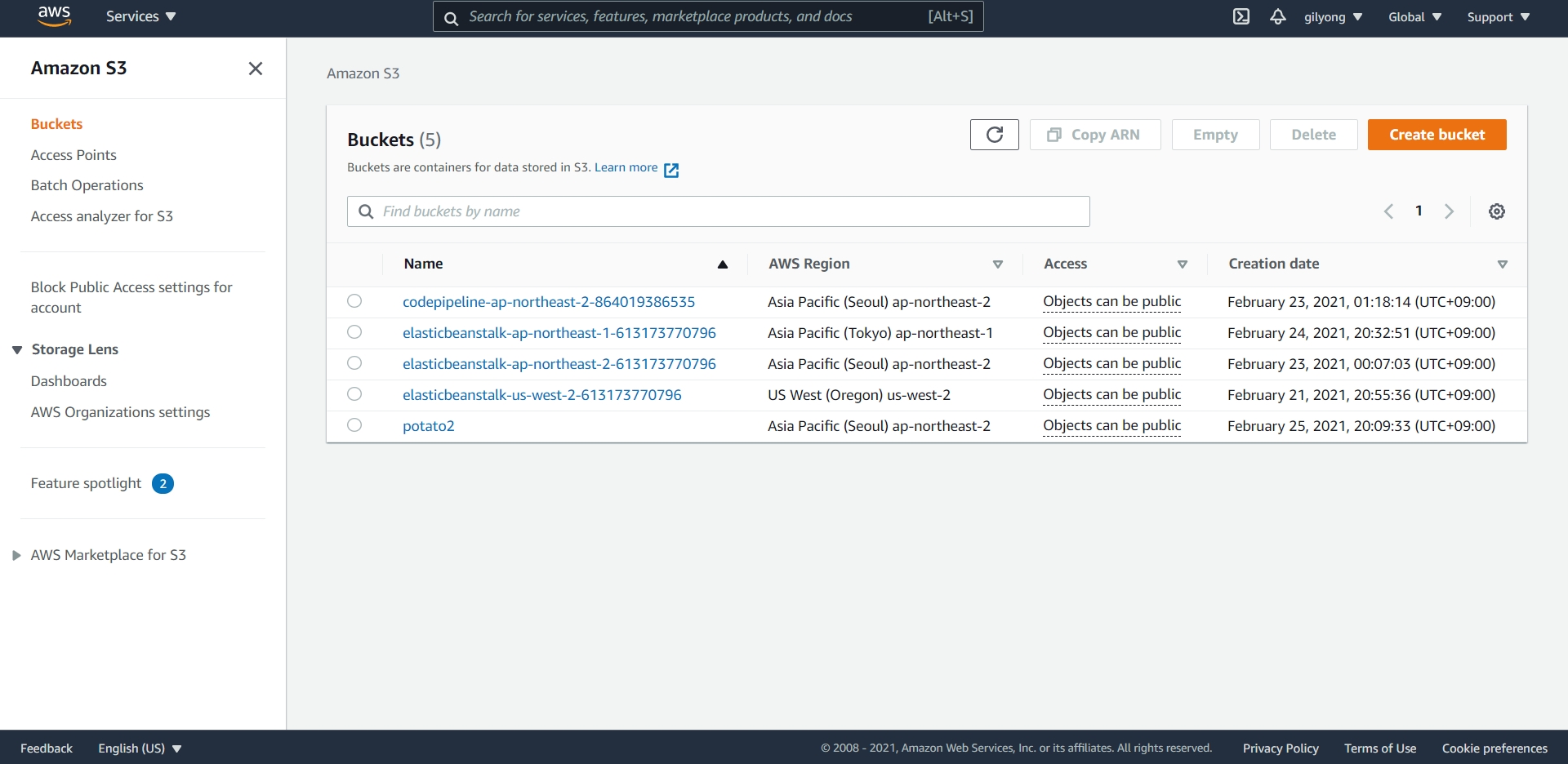Open Access Points in the sidebar

point(73,155)
